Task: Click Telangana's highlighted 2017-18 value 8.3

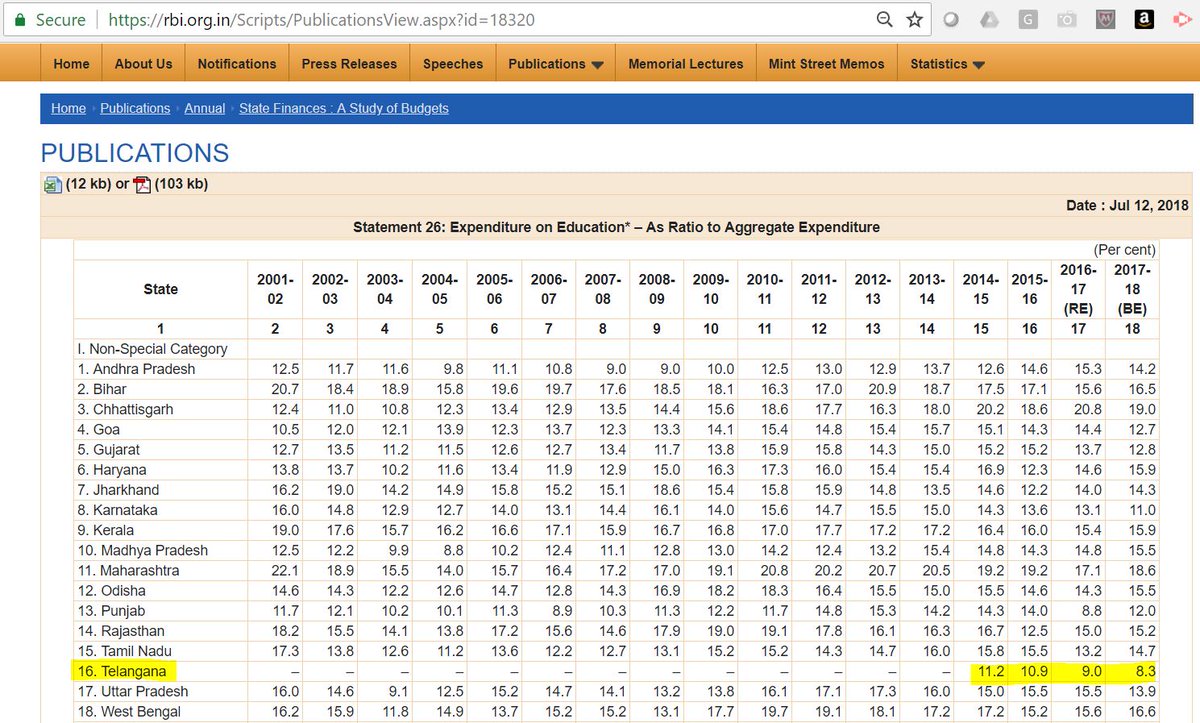Action: (x=1145, y=671)
